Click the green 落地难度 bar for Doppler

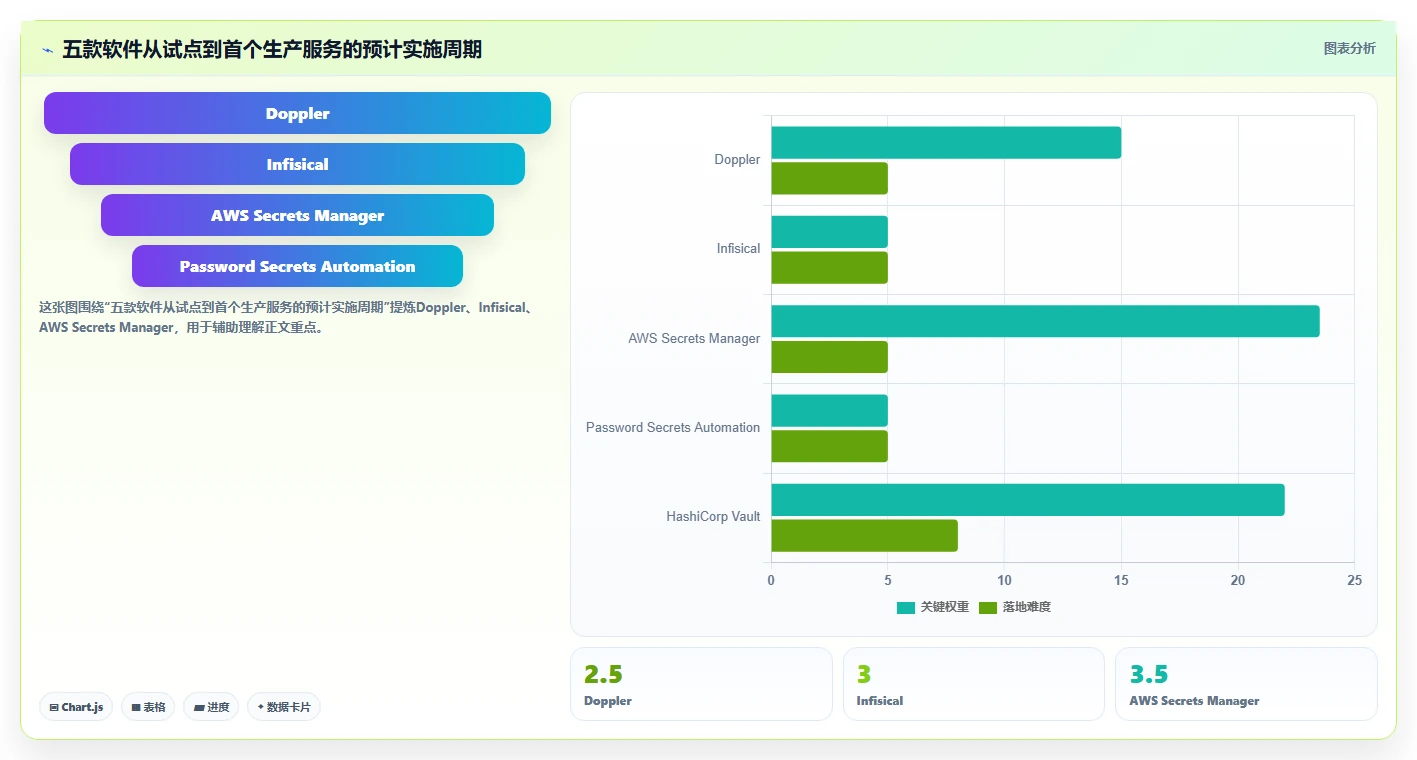829,178
